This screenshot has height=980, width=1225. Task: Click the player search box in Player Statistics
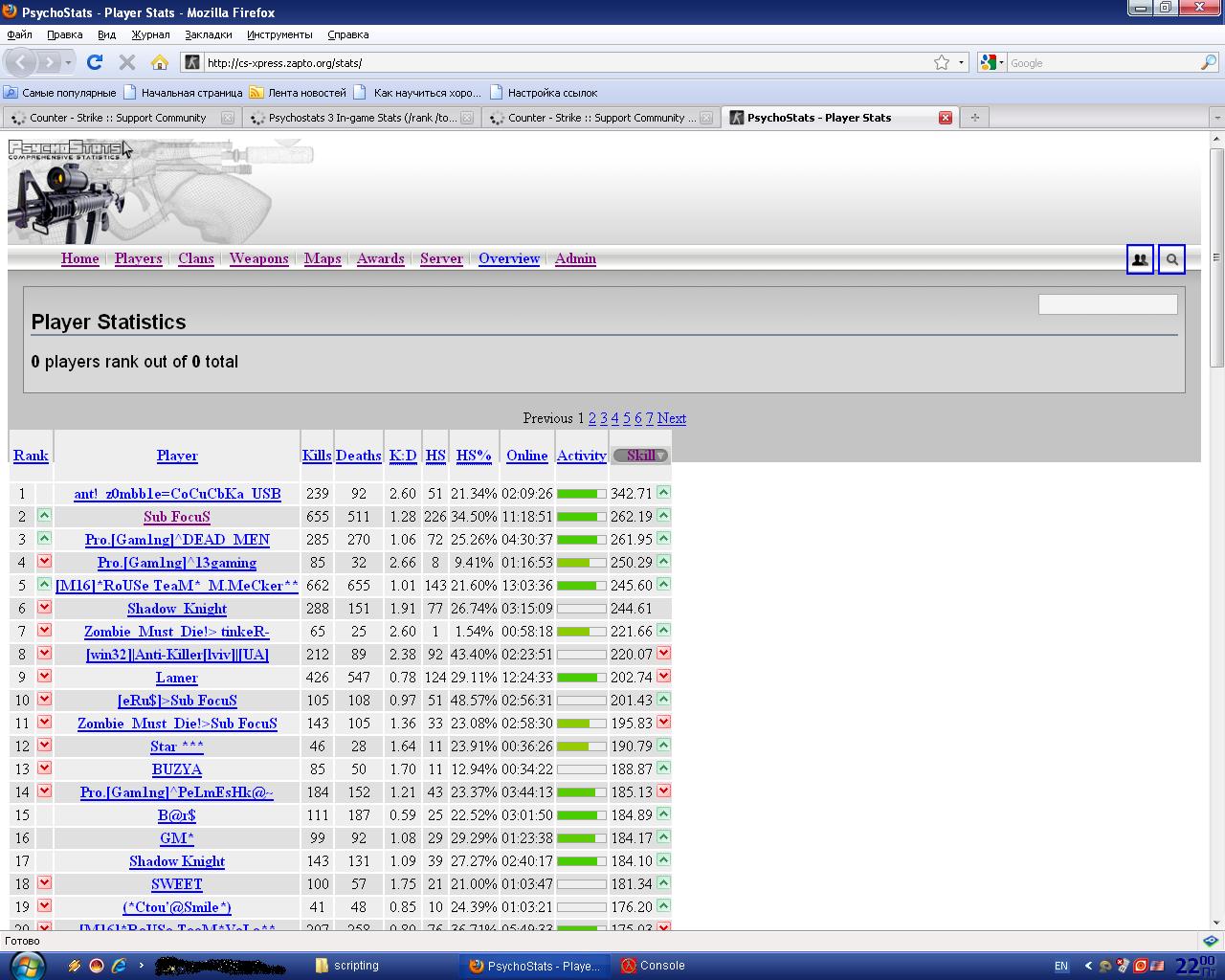[1107, 304]
